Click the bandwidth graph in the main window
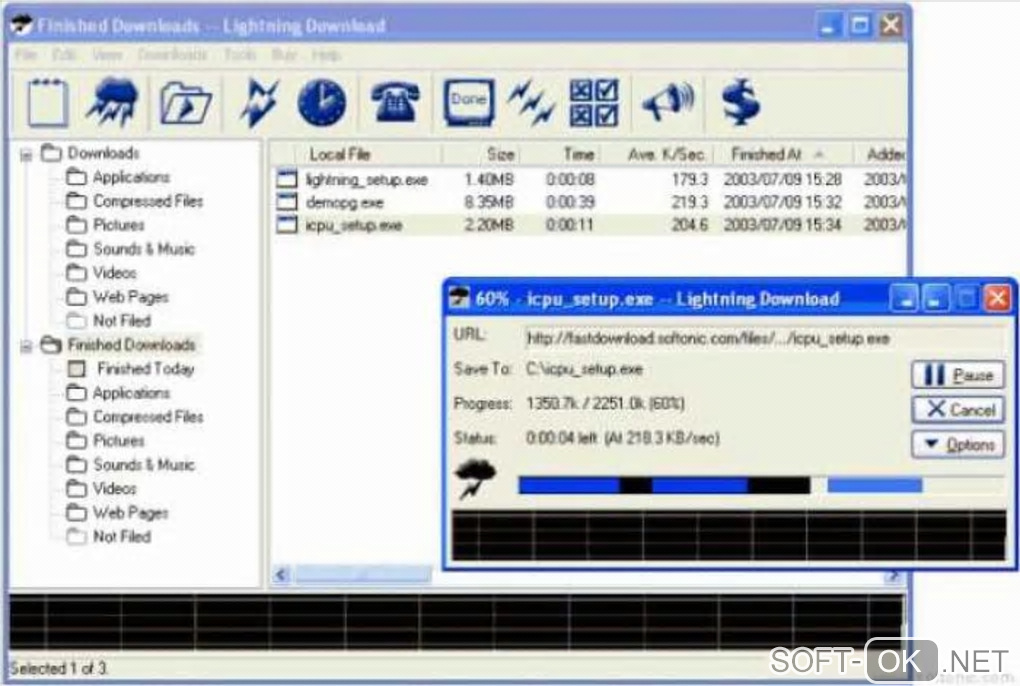Viewport: 1020px width, 686px height. point(456,620)
